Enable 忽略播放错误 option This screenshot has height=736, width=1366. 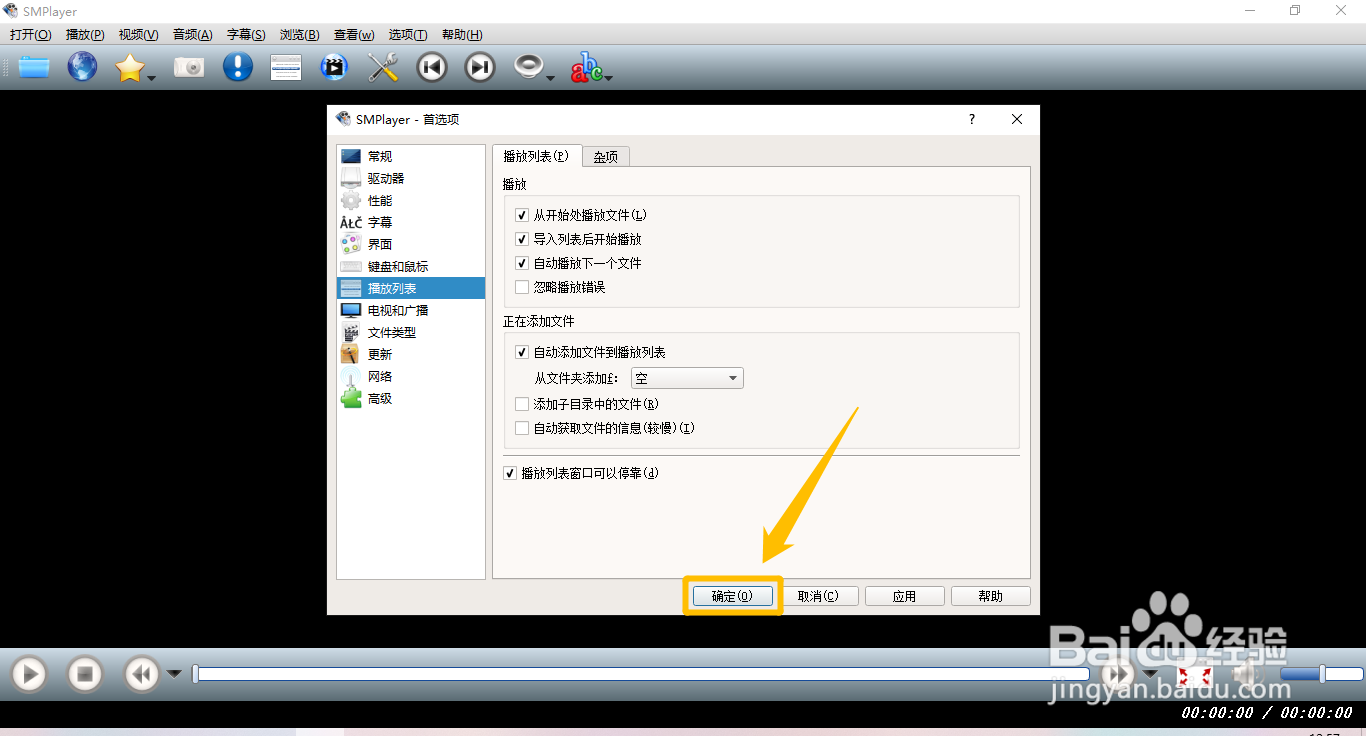[x=521, y=287]
